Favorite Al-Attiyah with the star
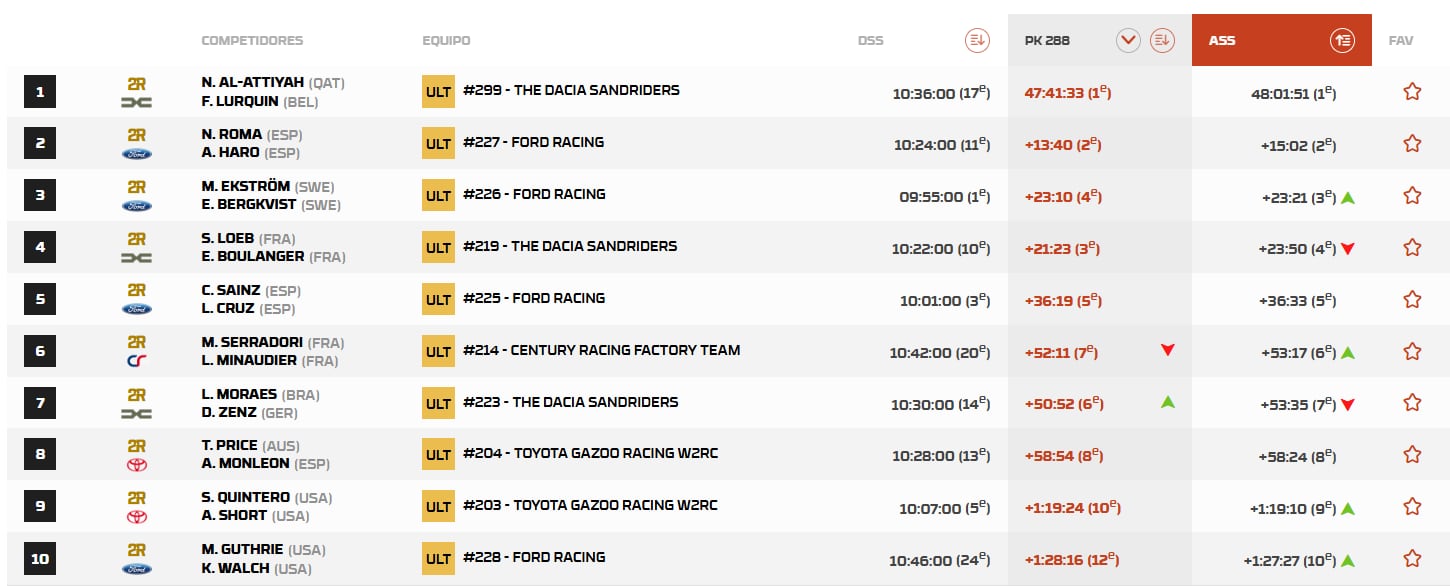This screenshot has height=586, width=1450. click(1411, 92)
